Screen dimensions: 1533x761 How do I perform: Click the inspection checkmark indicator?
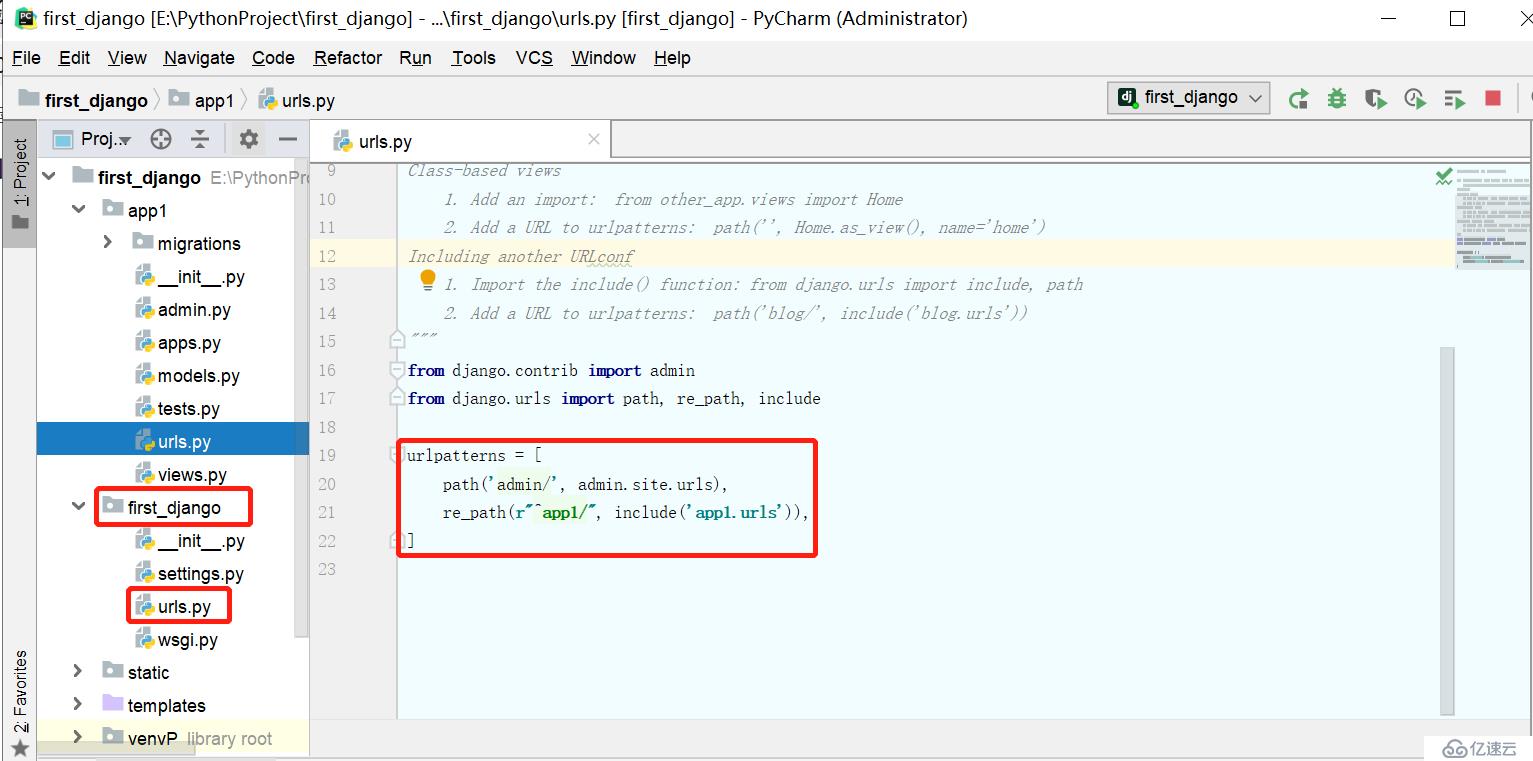coord(1444,177)
